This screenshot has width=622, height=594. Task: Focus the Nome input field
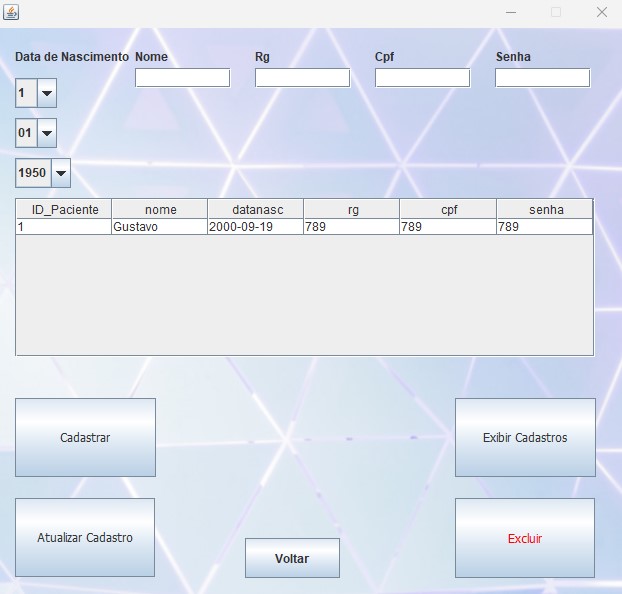pos(182,78)
